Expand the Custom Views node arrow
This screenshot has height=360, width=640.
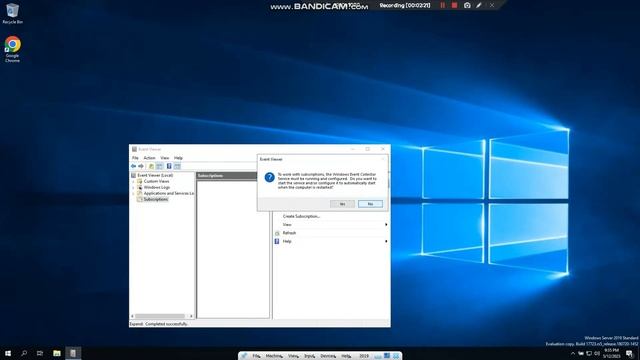133,181
